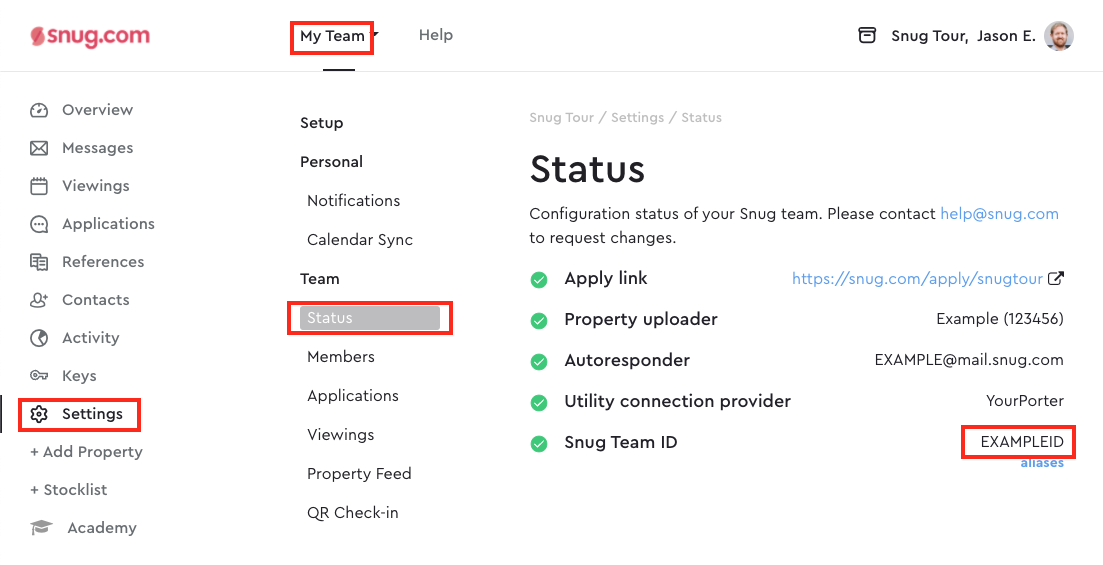Viewport: 1103px width, 565px height.
Task: Click the Contacts person icon
Action: point(39,300)
